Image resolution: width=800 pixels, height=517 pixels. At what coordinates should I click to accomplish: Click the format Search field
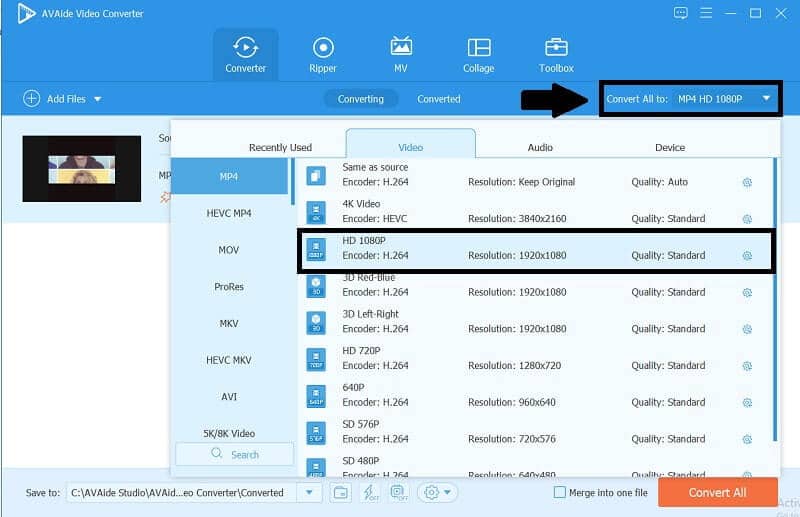(x=235, y=454)
